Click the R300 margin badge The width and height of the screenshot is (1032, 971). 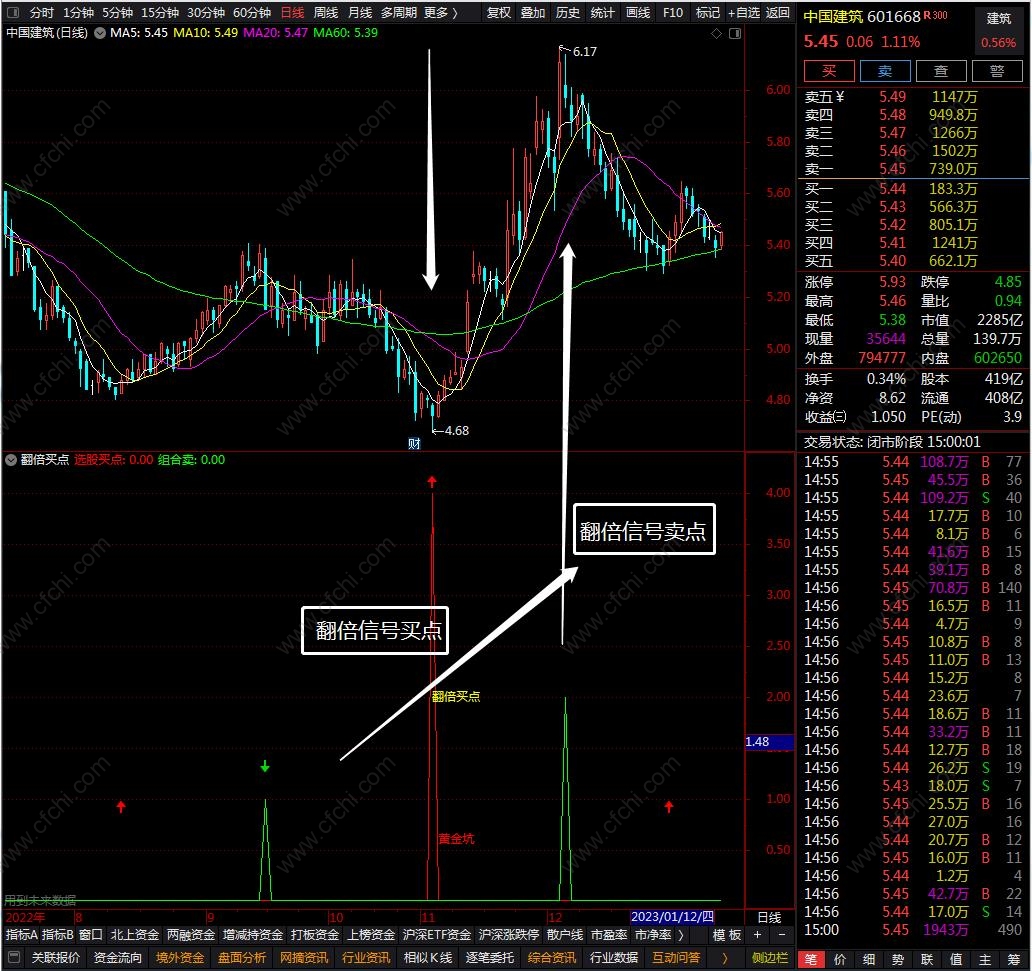coord(935,15)
